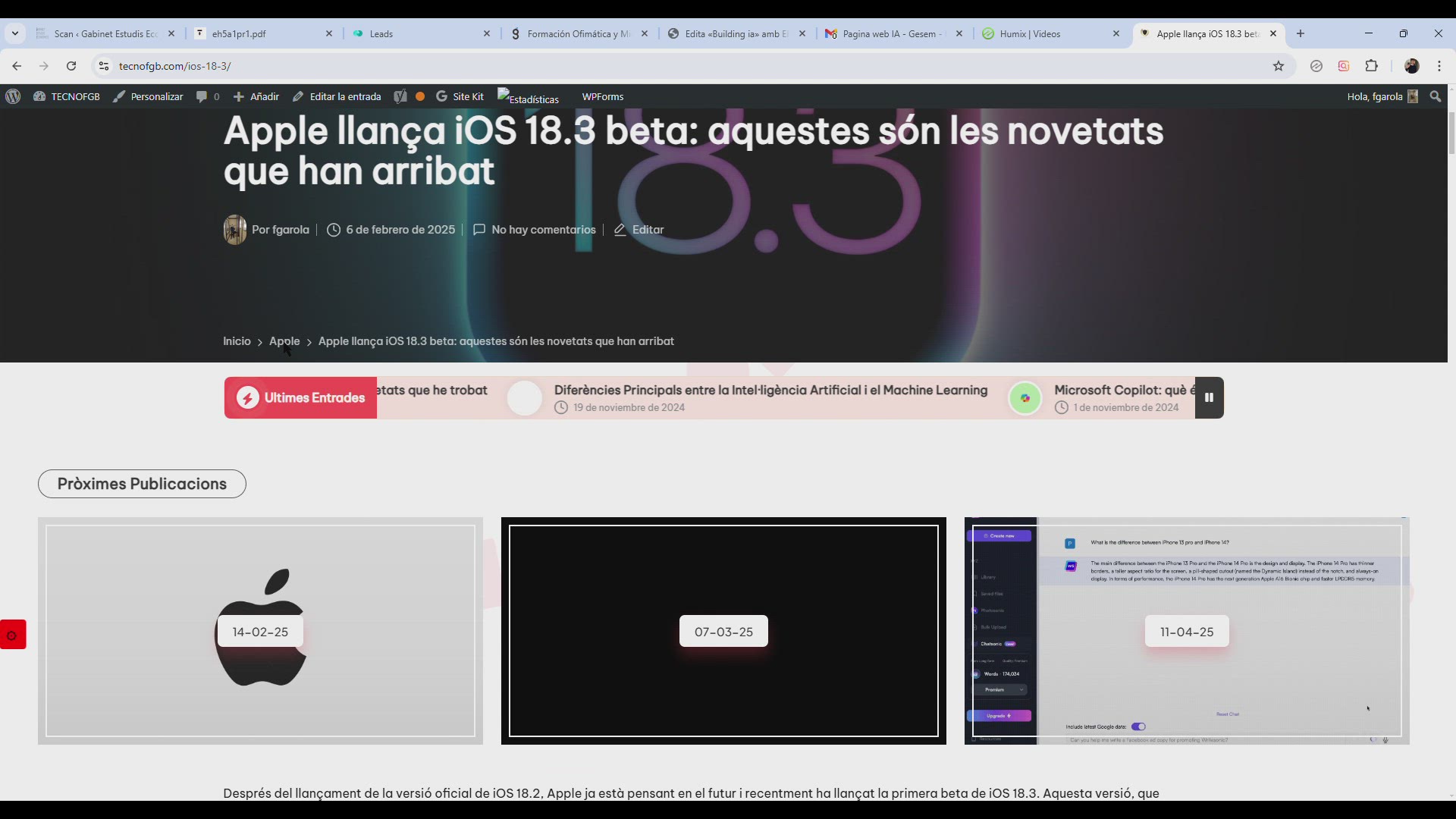Reload the current page
Image resolution: width=1456 pixels, height=819 pixels.
71,66
